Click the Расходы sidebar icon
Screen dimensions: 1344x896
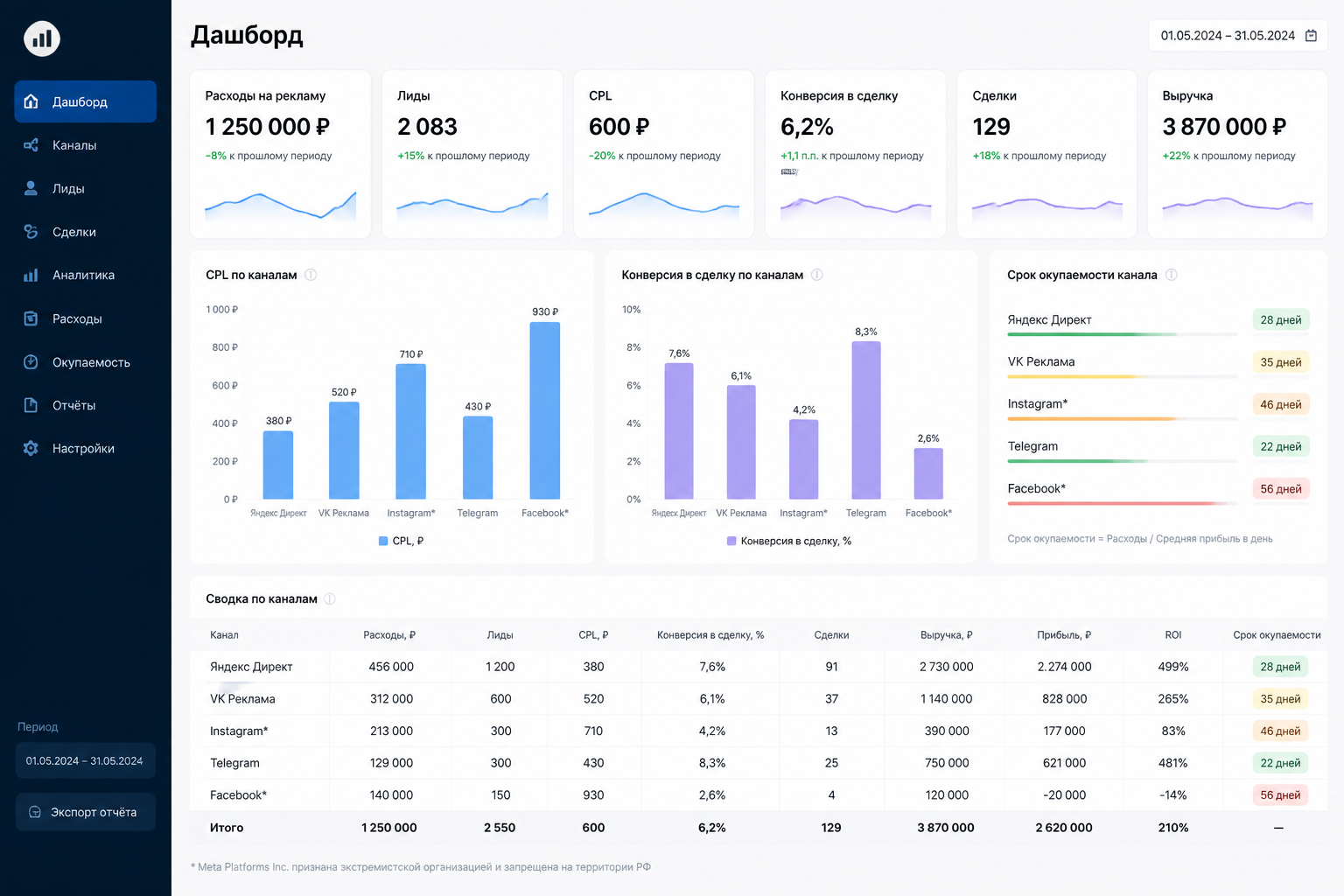31,318
